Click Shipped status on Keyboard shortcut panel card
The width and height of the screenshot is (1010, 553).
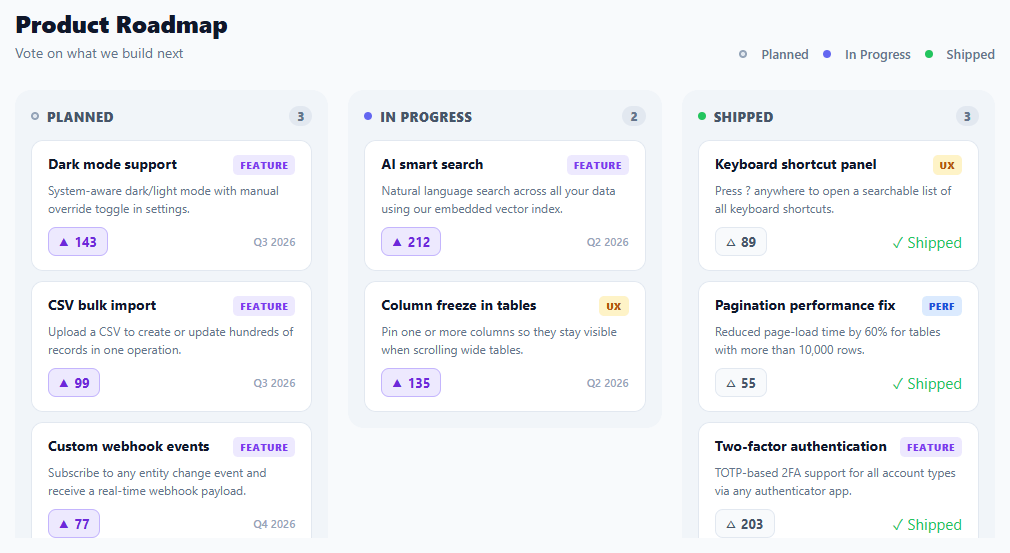(x=927, y=243)
